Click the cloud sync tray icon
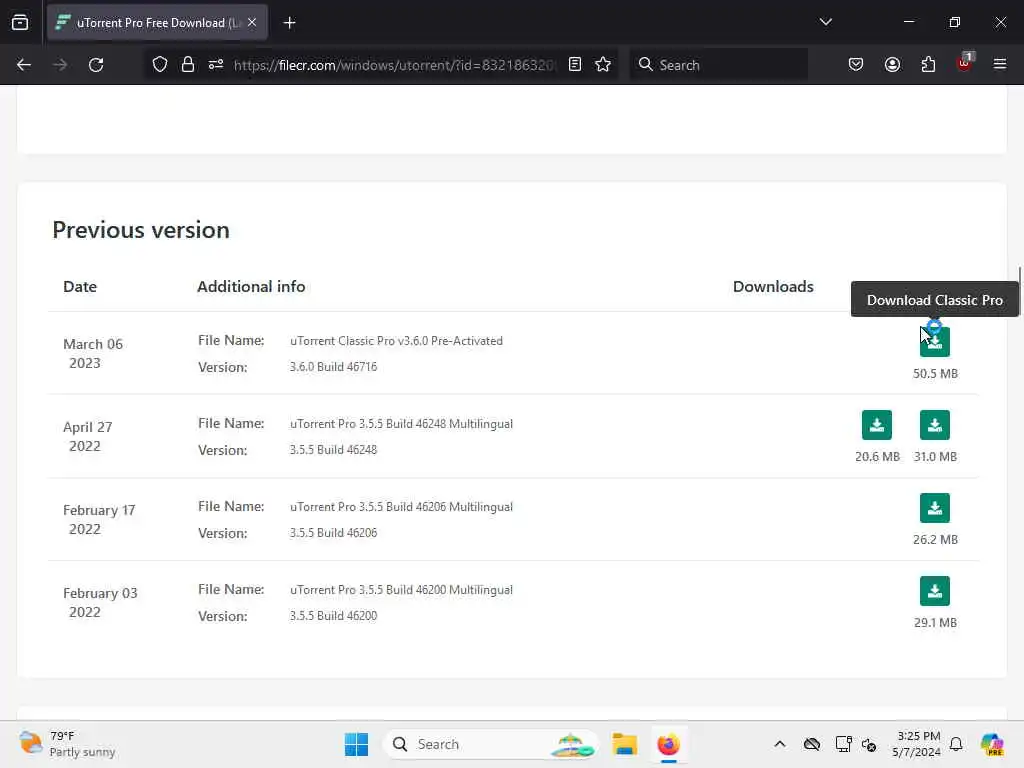This screenshot has height=768, width=1024. (812, 744)
